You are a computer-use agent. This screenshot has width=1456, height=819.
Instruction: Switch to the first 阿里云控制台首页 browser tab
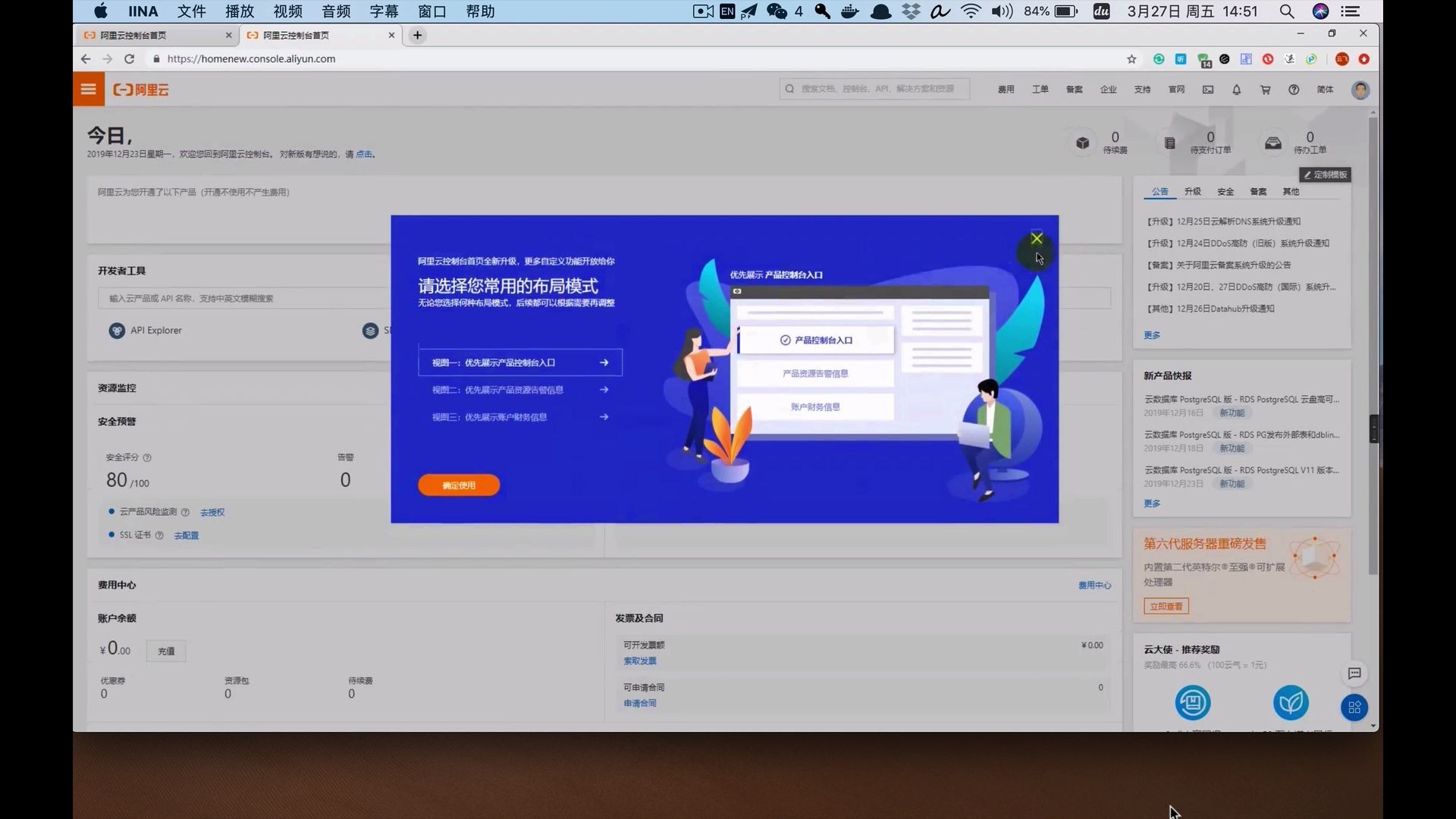click(155, 35)
